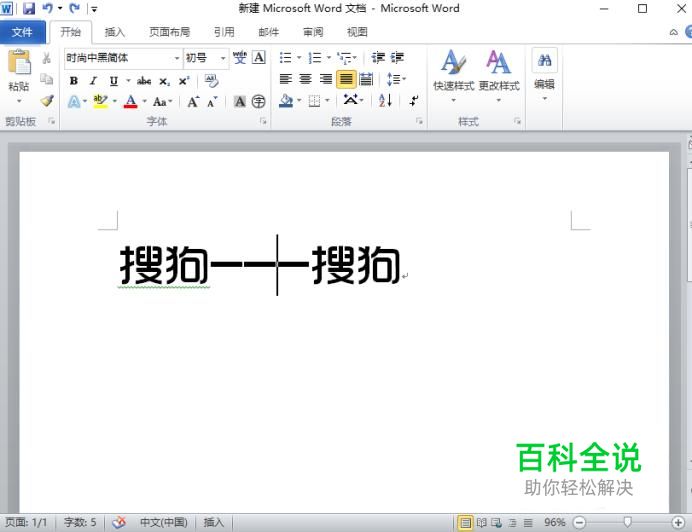Screen dimensions: 692x532
Task: Expand the bullets list dropdown arrow
Action: coord(299,58)
